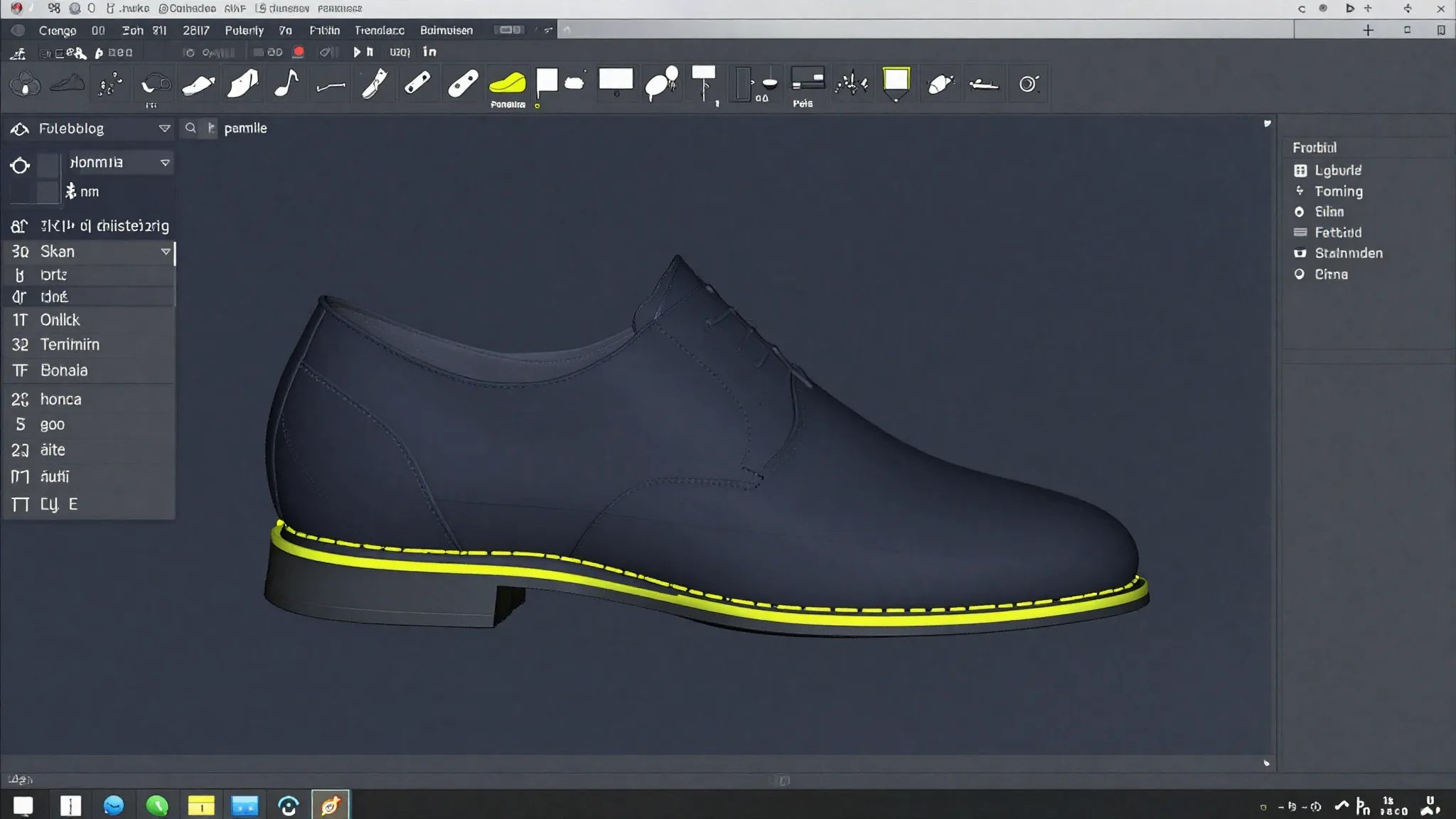Click the music note tool icon
The width and height of the screenshot is (1456, 819).
(287, 83)
